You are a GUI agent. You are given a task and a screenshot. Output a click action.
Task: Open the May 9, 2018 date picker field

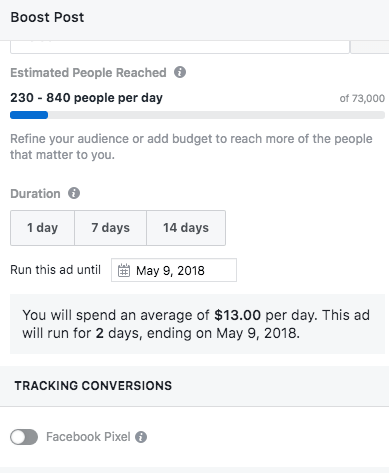coord(174,270)
